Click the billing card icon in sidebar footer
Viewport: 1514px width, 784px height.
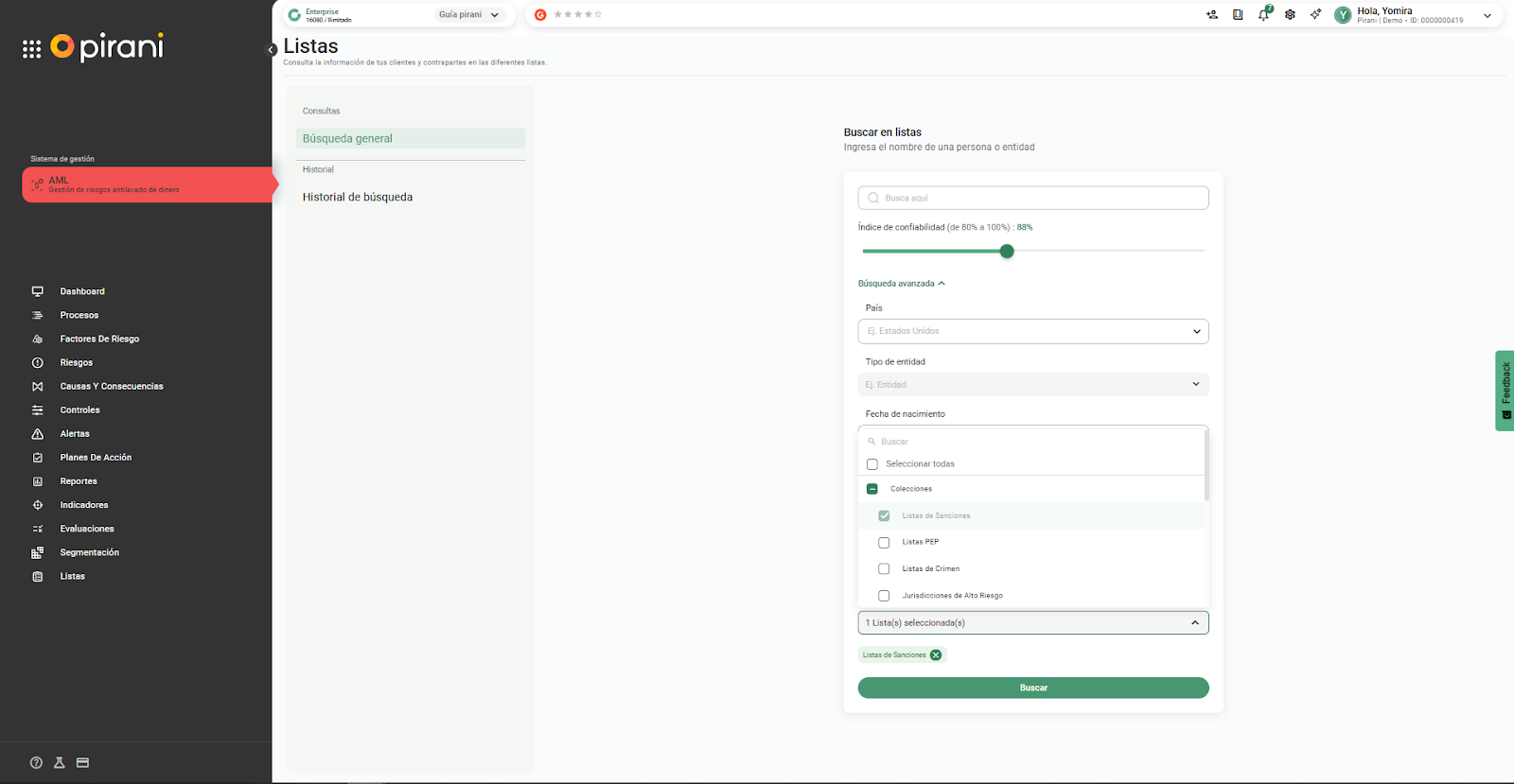click(x=83, y=763)
